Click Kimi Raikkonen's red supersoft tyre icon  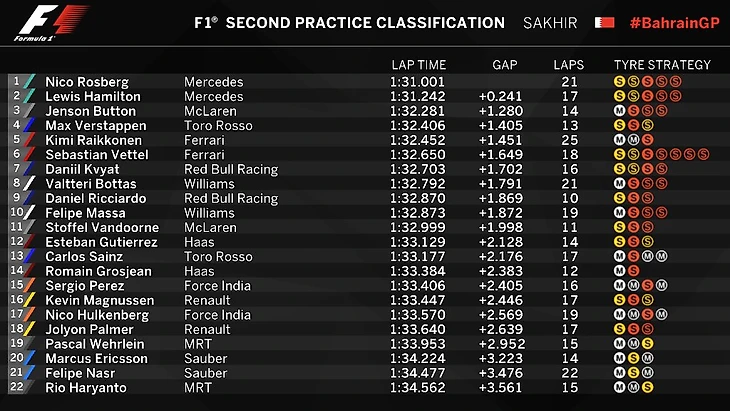(648, 140)
